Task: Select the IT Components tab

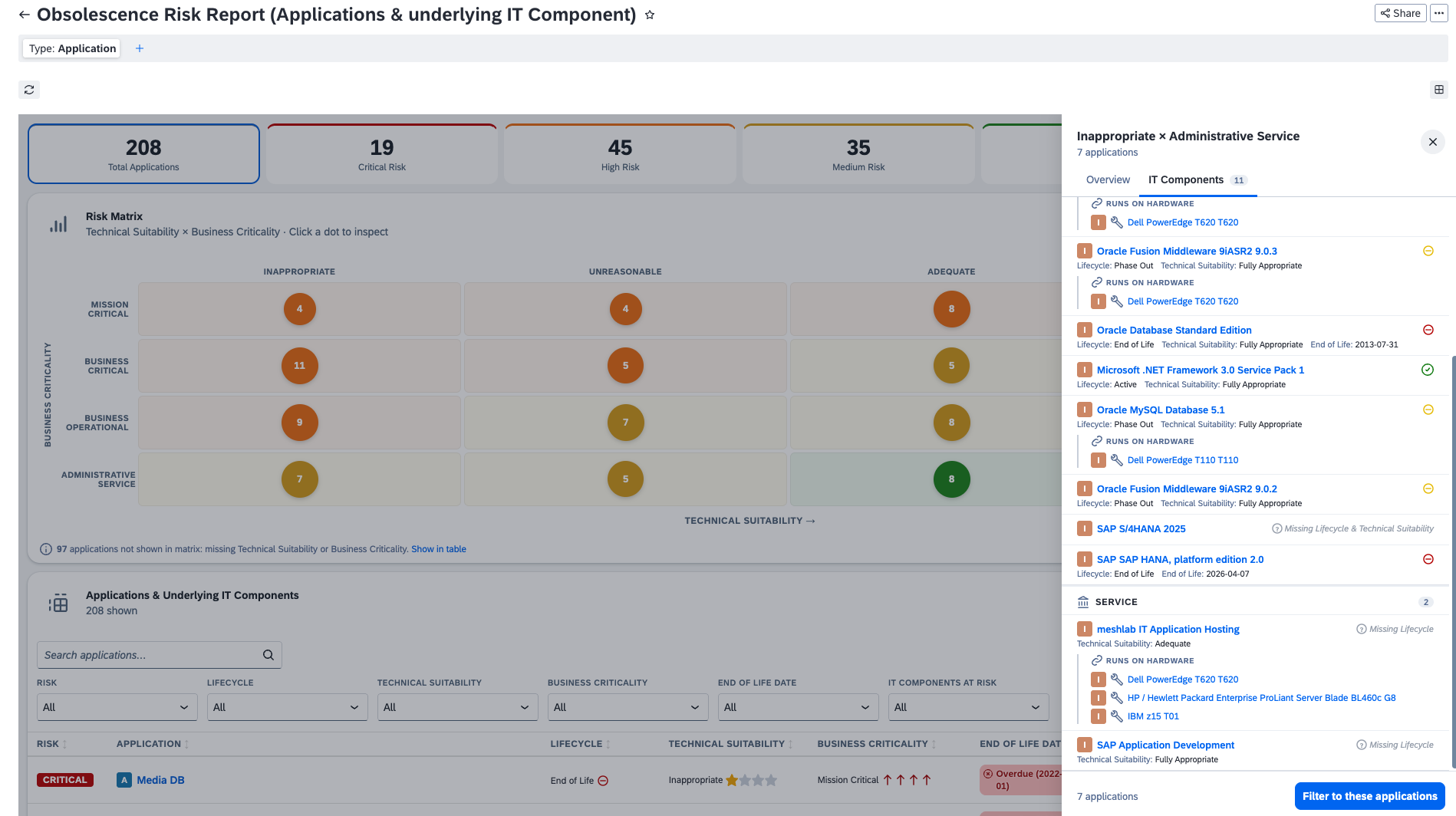Action: click(x=1197, y=179)
